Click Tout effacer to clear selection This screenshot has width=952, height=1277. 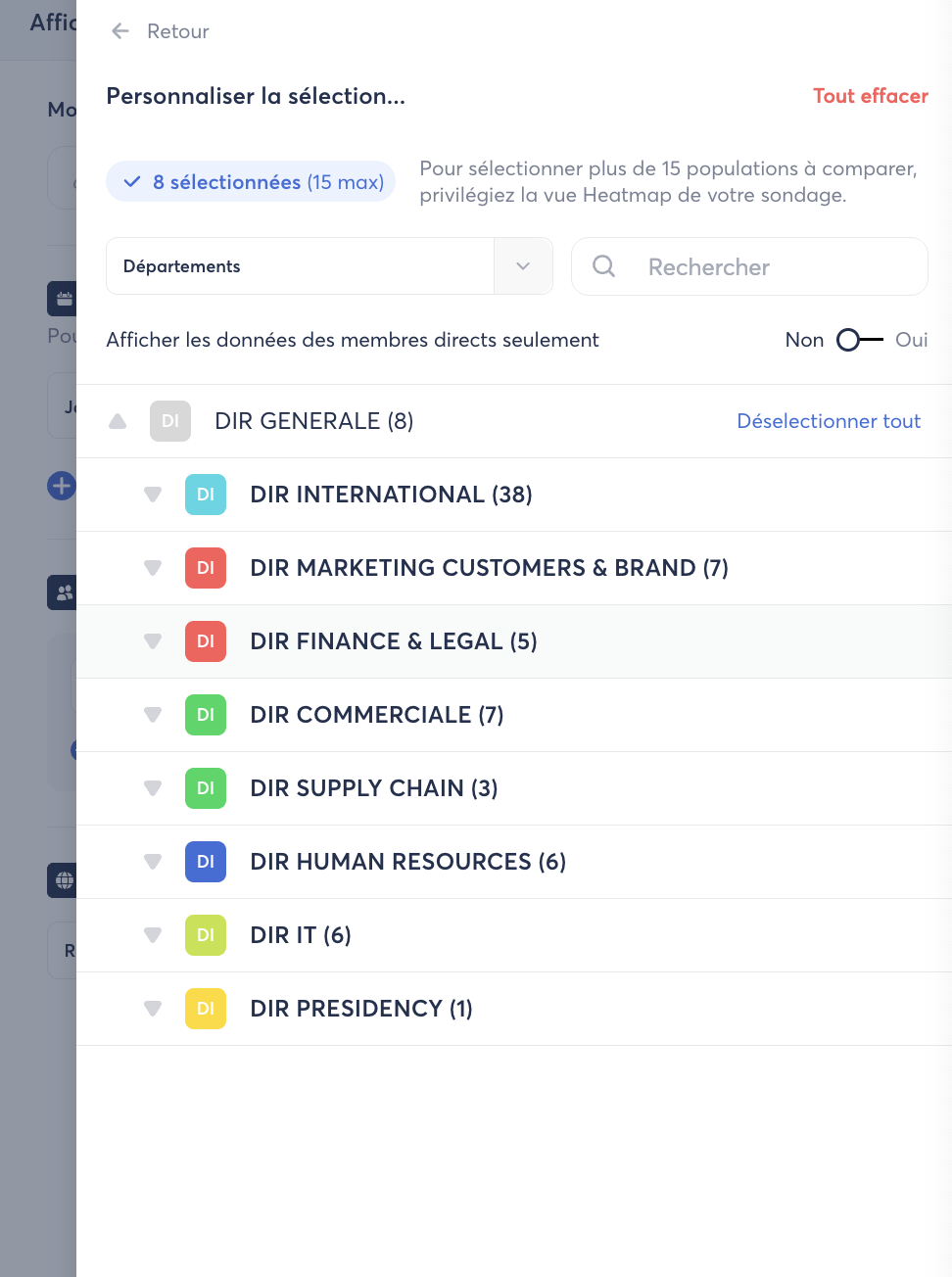pyautogui.click(x=870, y=96)
